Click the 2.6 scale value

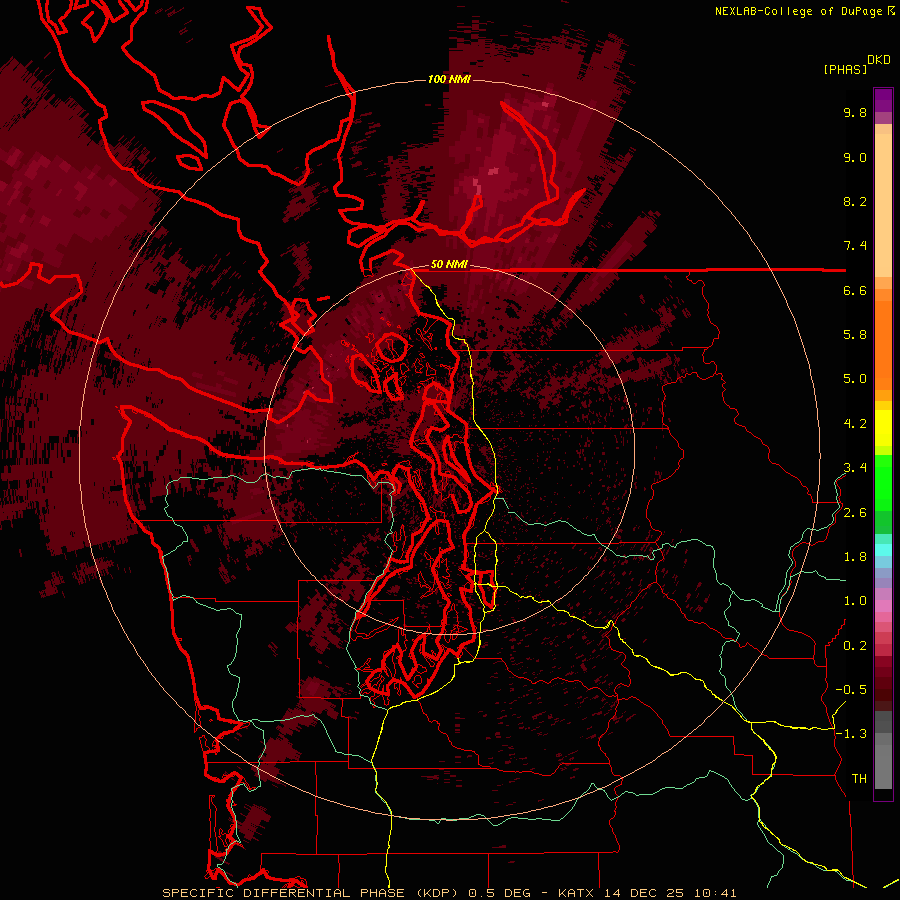[855, 513]
